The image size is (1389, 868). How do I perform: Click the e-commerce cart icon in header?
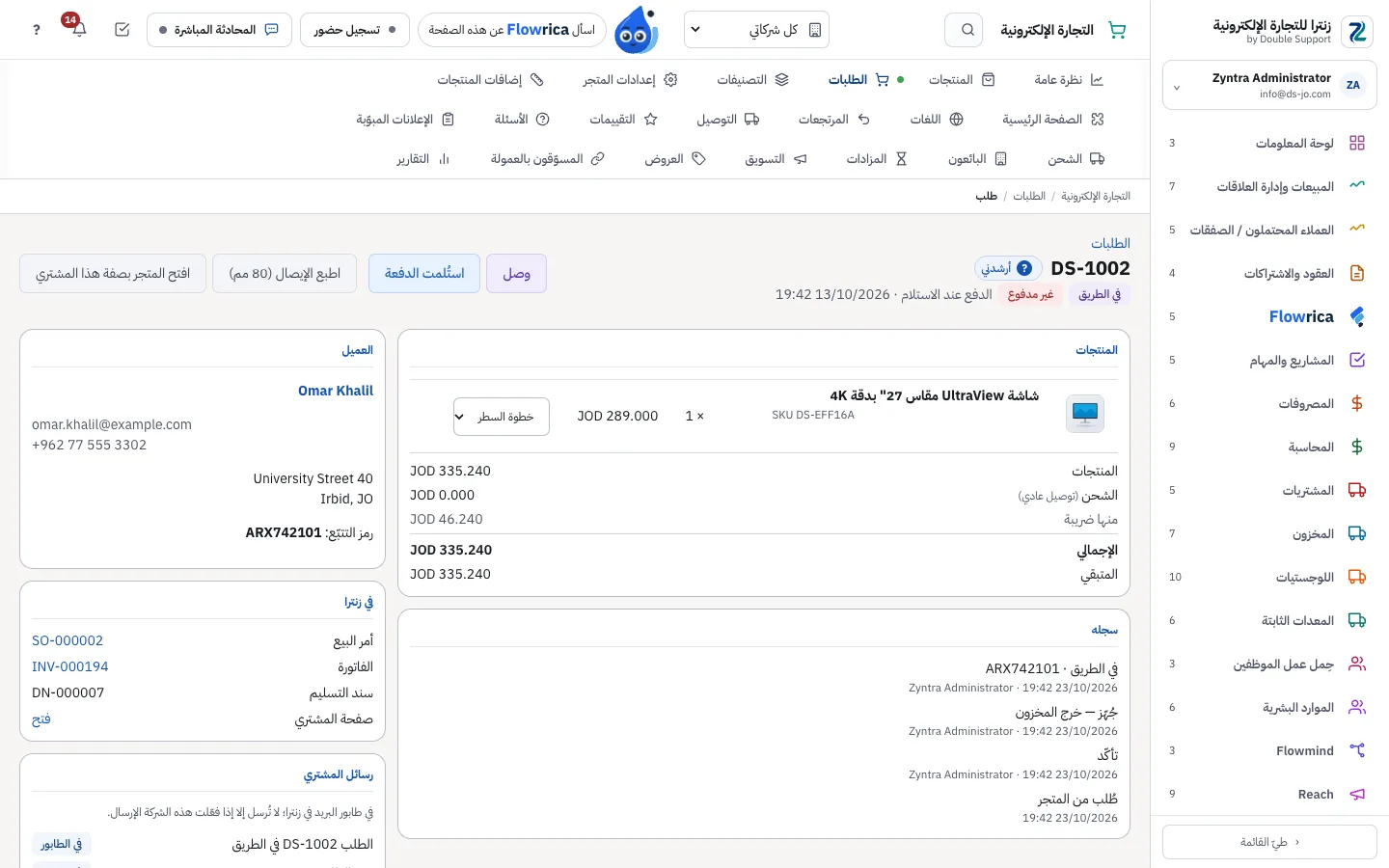pos(1117,30)
